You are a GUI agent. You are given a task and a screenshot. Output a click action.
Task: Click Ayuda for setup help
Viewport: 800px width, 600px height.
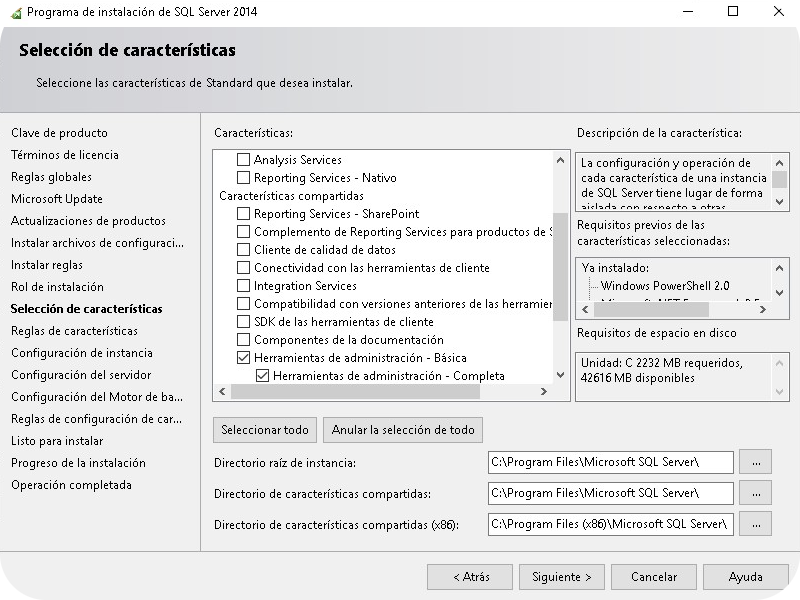point(744,577)
